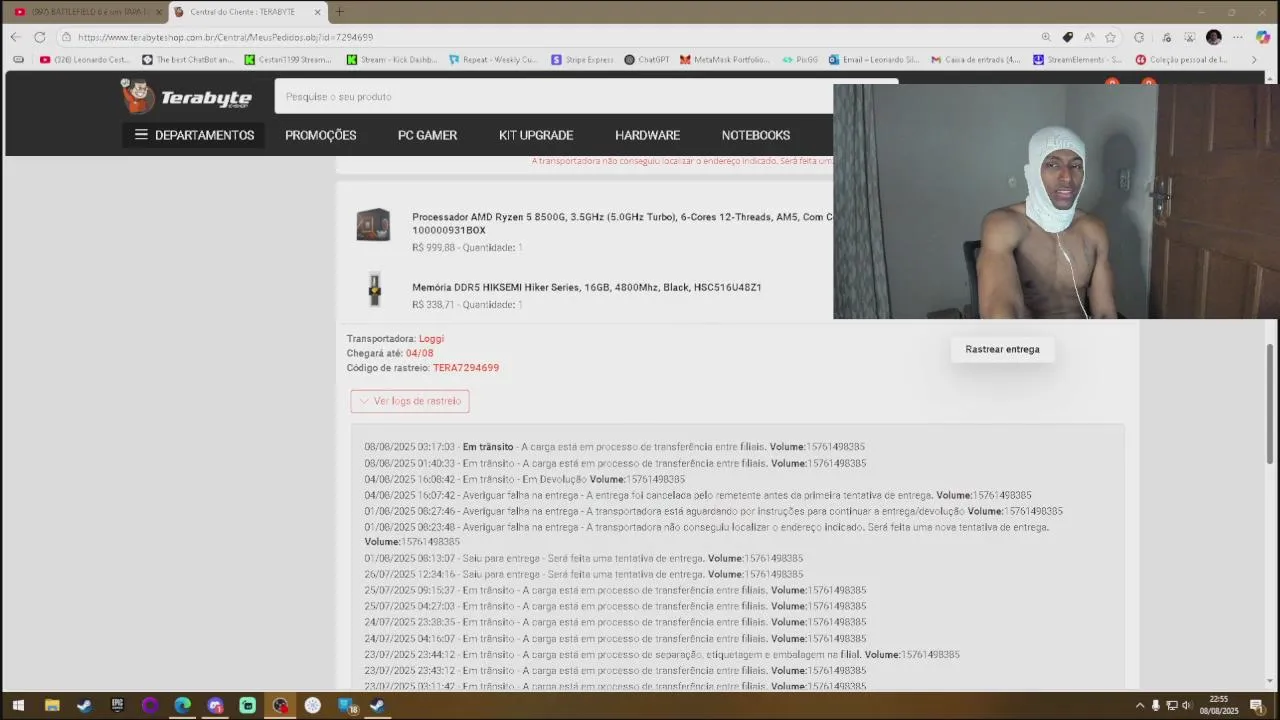Open the KIT UPGRADE menu item
The width and height of the screenshot is (1280, 720).
tap(536, 135)
